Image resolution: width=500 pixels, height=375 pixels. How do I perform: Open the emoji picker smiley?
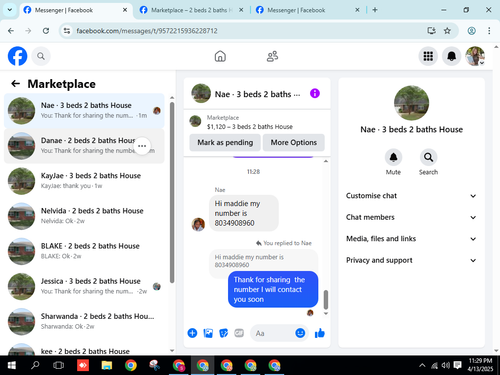300,333
